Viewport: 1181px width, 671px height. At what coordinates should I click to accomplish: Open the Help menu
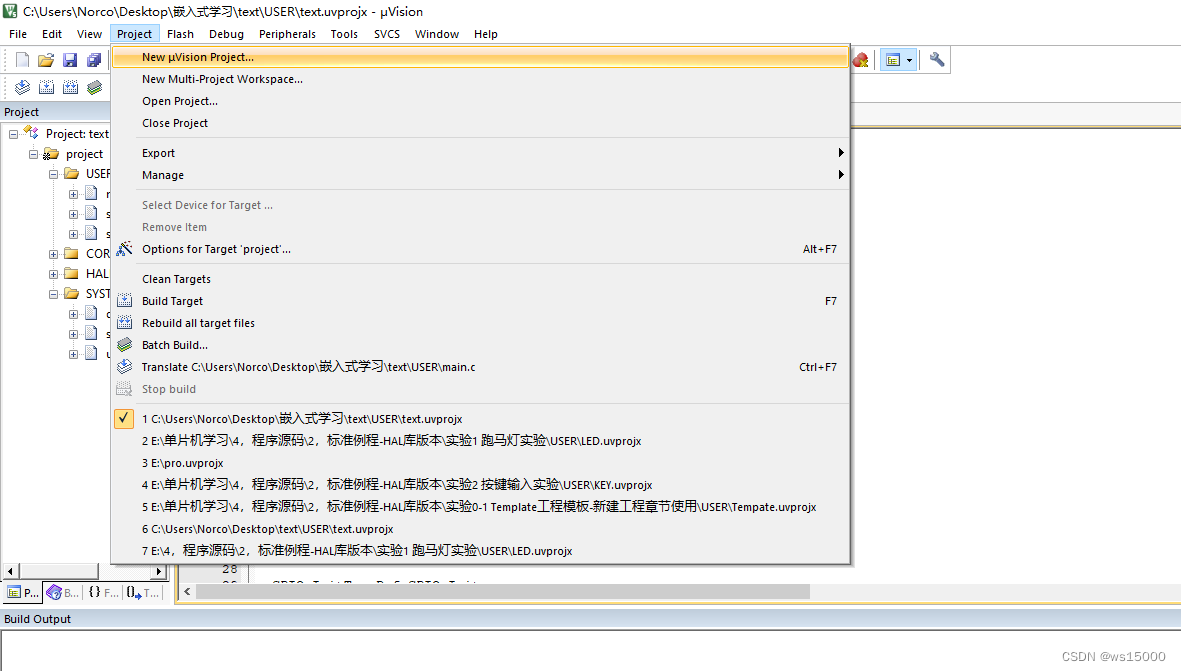[485, 34]
